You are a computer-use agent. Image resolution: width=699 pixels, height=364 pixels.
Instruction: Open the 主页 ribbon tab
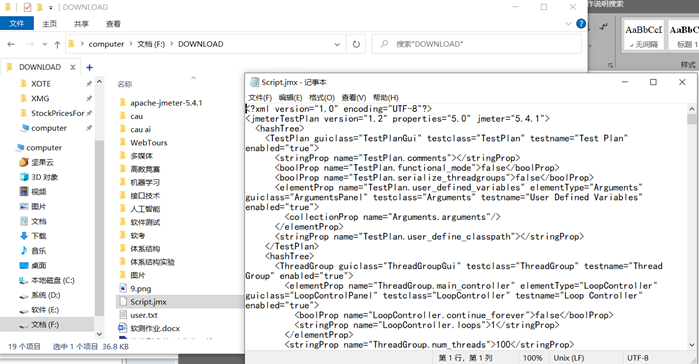49,24
